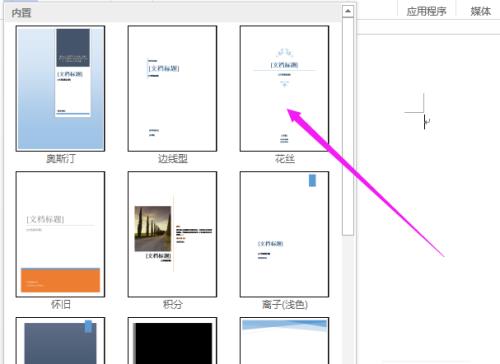The height and width of the screenshot is (364, 500).
Task: Click the gallery scroll up arrow
Action: [x=348, y=11]
